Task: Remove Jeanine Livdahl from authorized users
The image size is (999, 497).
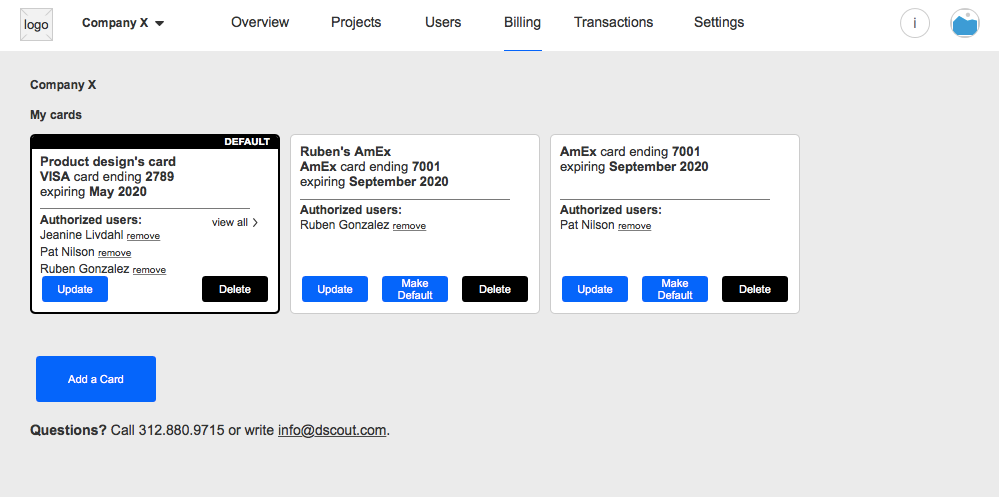Action: click(x=143, y=236)
